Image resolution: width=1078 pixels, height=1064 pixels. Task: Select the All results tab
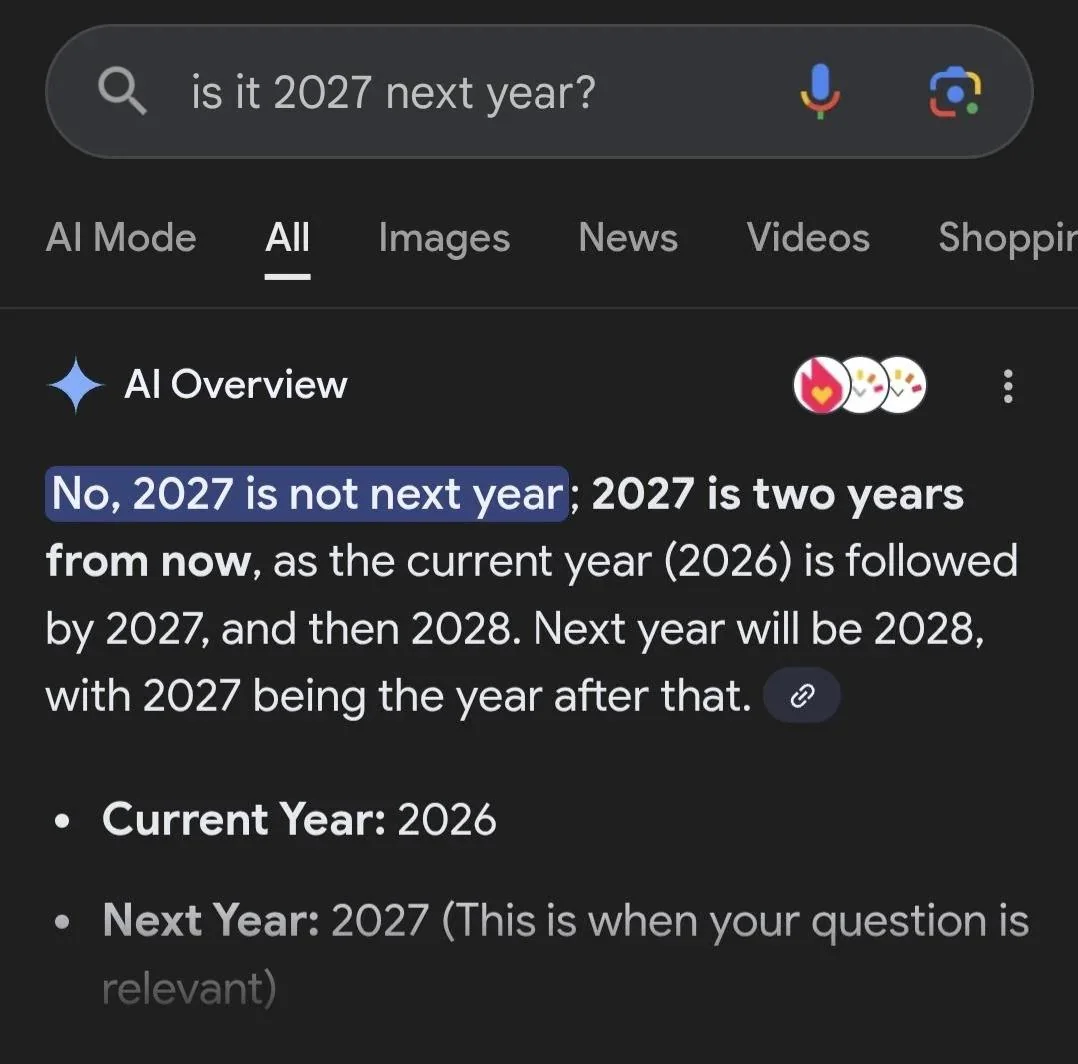[x=287, y=238]
